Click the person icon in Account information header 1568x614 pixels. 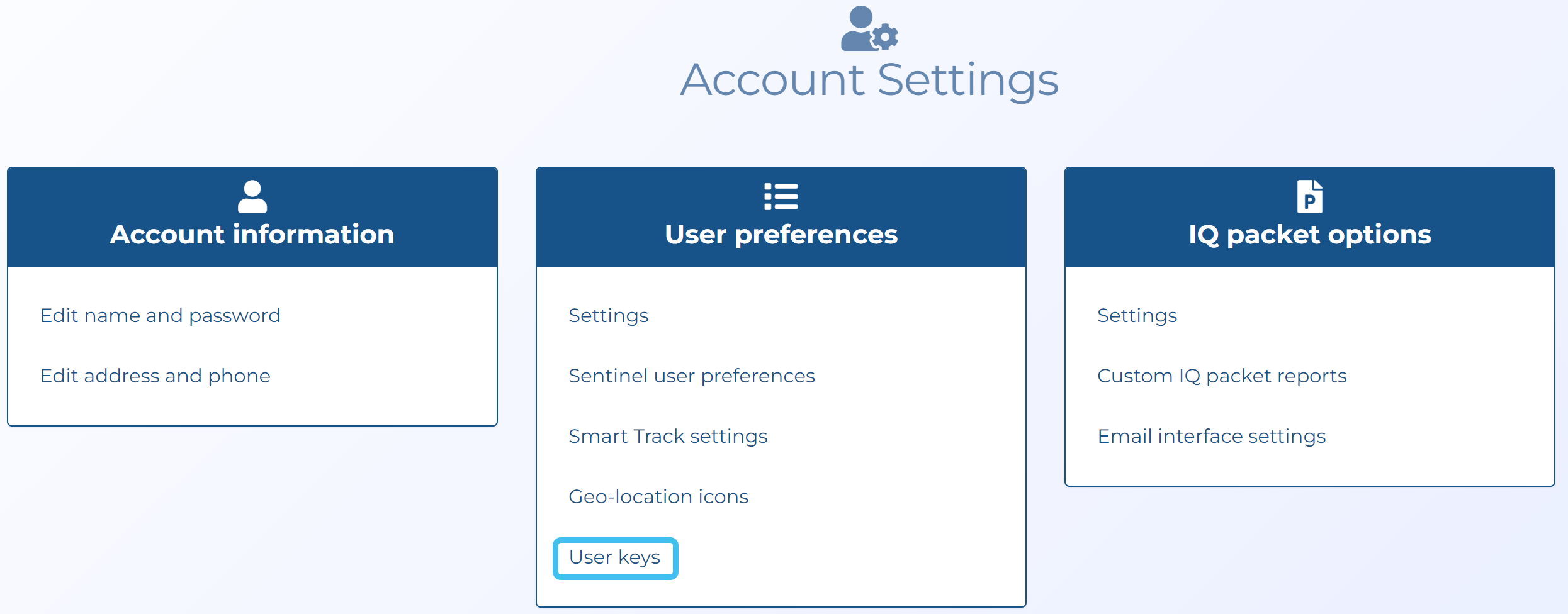tap(252, 196)
